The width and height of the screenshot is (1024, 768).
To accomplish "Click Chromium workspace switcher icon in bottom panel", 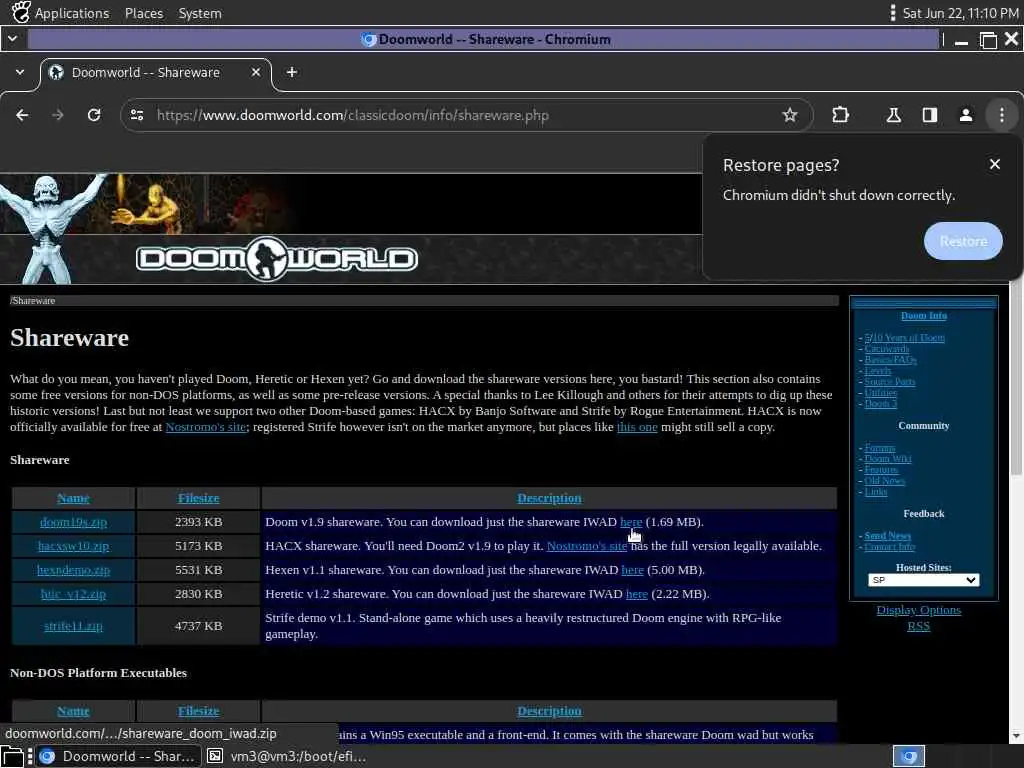I will pyautogui.click(x=908, y=756).
